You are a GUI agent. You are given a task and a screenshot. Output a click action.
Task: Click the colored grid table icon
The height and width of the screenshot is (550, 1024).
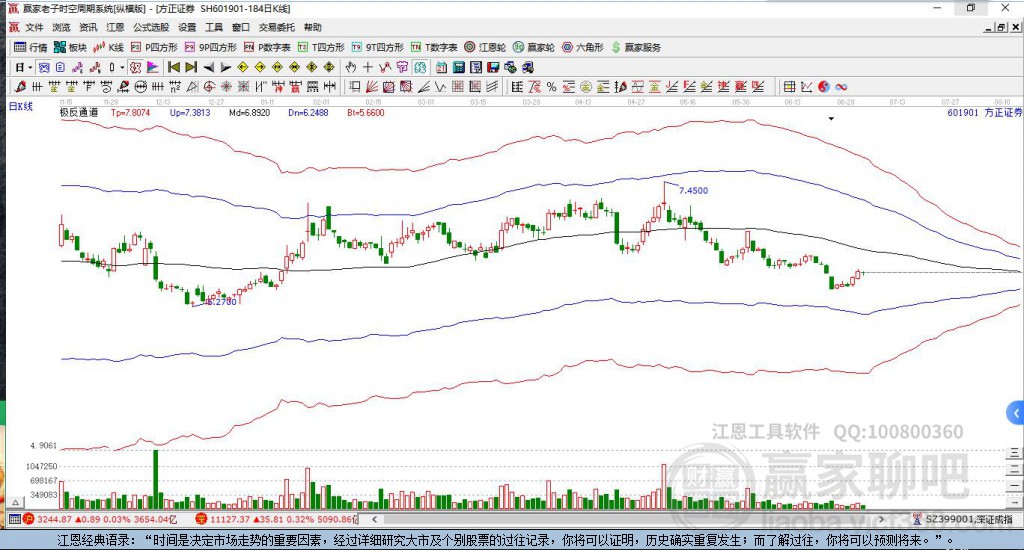(790, 87)
